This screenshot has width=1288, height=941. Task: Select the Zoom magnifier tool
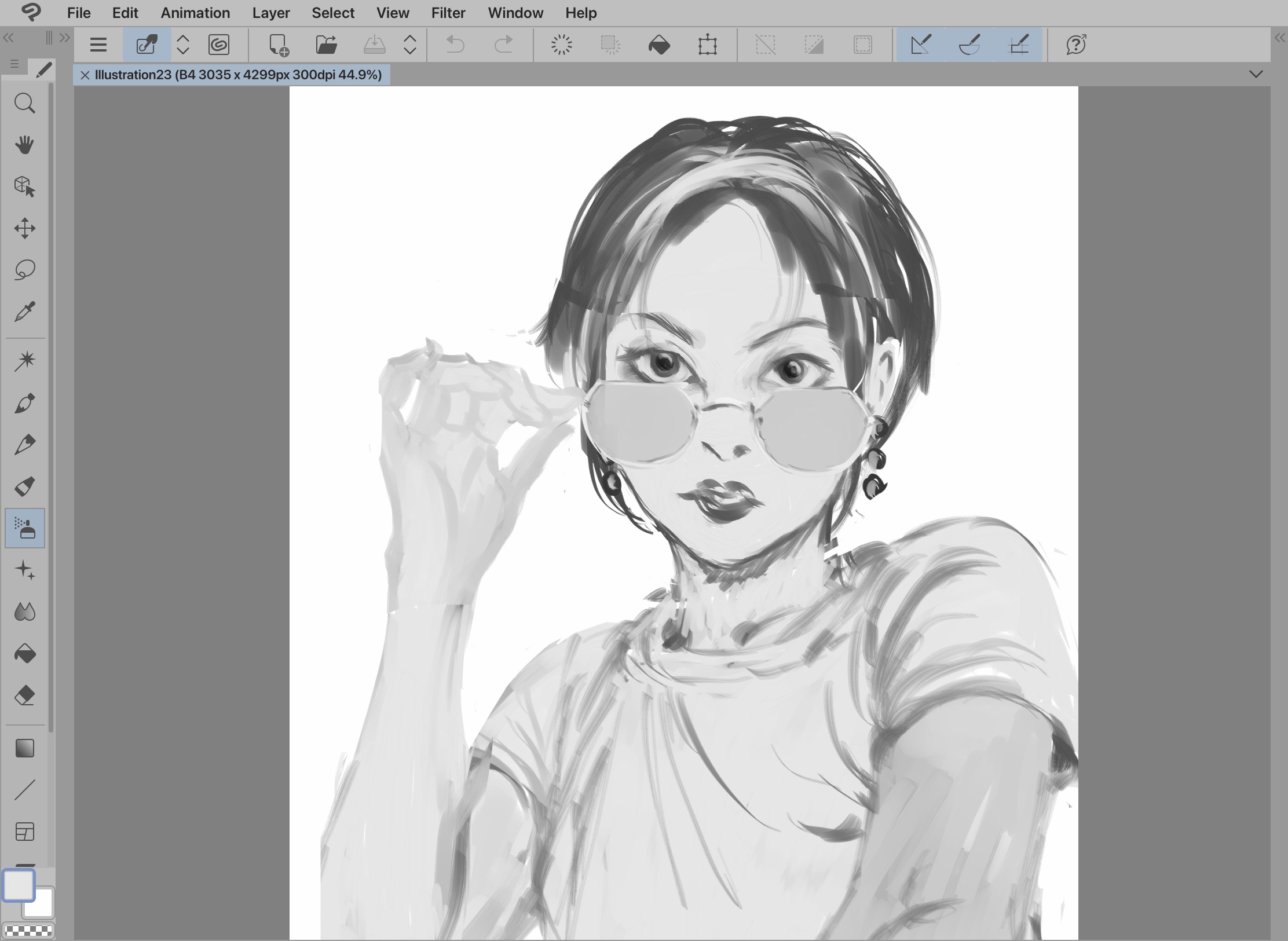(x=24, y=104)
